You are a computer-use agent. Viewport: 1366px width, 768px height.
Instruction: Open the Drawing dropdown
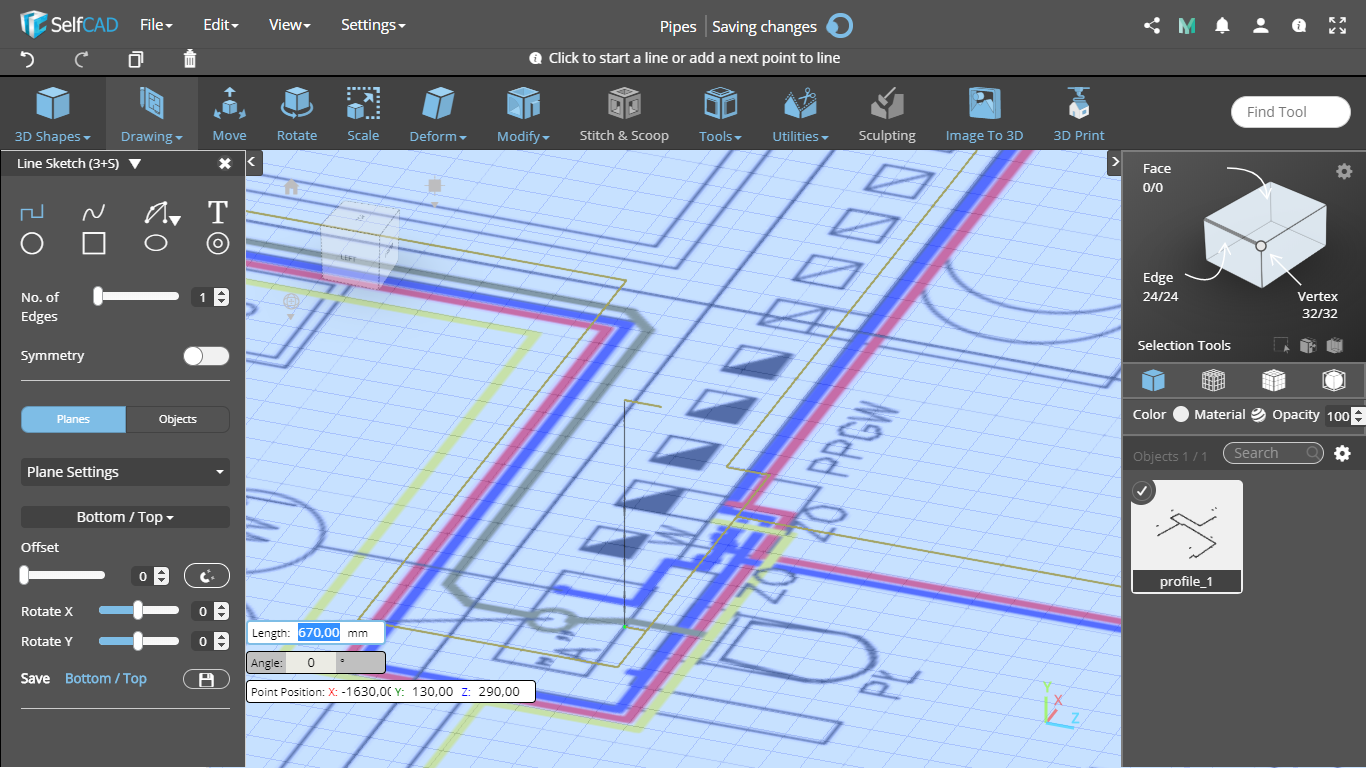pos(152,114)
